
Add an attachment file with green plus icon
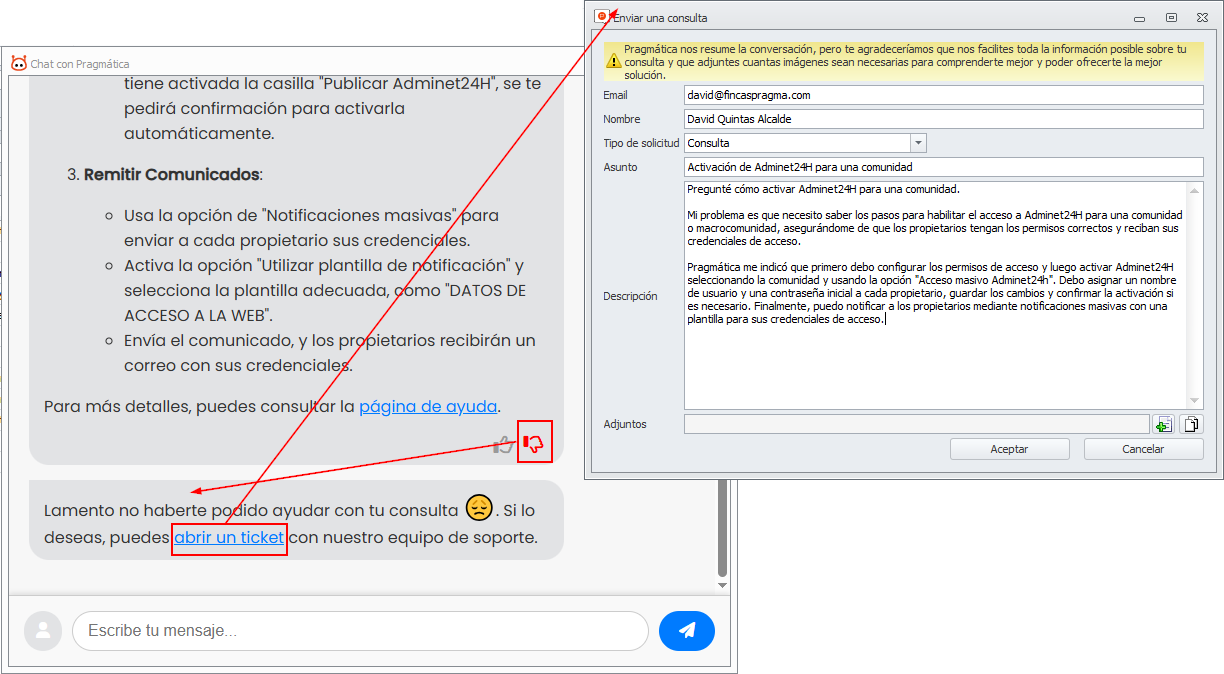click(1163, 425)
